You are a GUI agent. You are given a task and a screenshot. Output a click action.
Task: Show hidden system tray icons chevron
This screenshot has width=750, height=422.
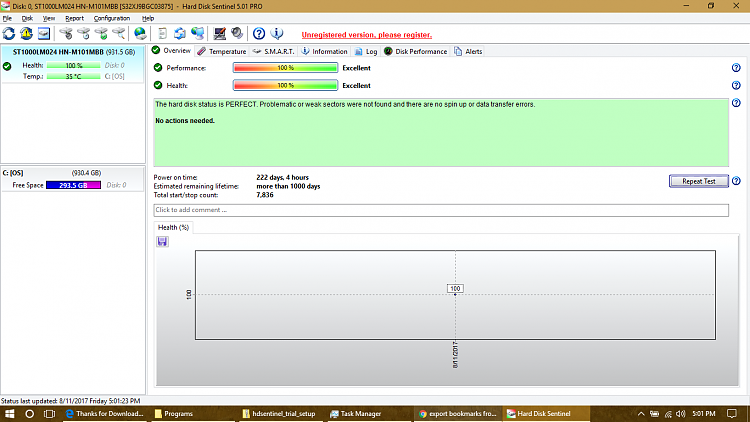(641, 414)
